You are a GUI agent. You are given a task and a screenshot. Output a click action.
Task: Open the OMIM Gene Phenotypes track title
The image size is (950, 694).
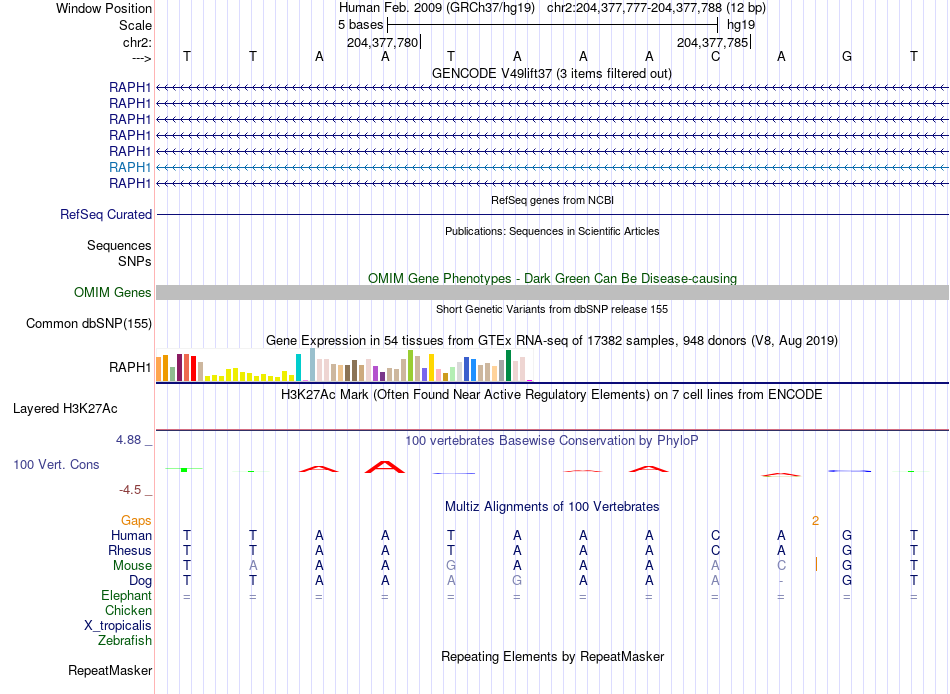(552, 278)
